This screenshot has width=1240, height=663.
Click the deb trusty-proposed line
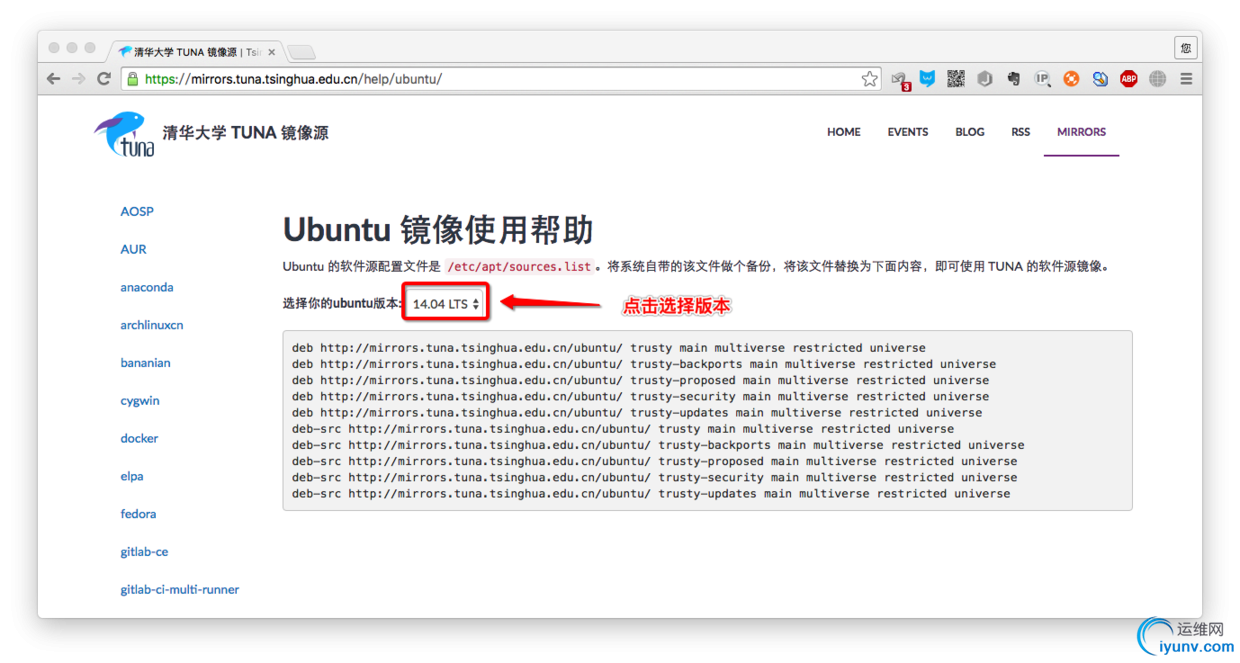[x=640, y=380]
